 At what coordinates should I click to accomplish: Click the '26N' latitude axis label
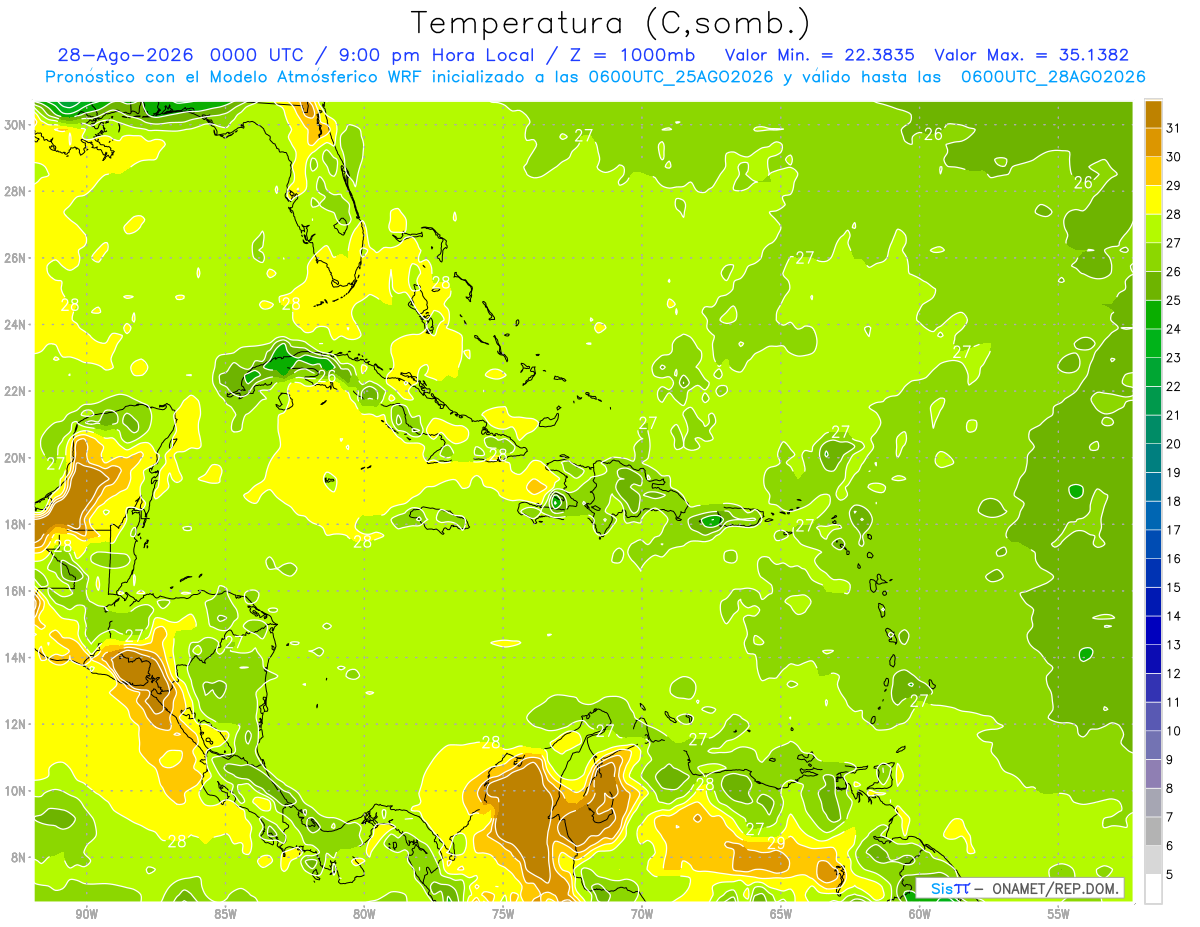pyautogui.click(x=17, y=258)
